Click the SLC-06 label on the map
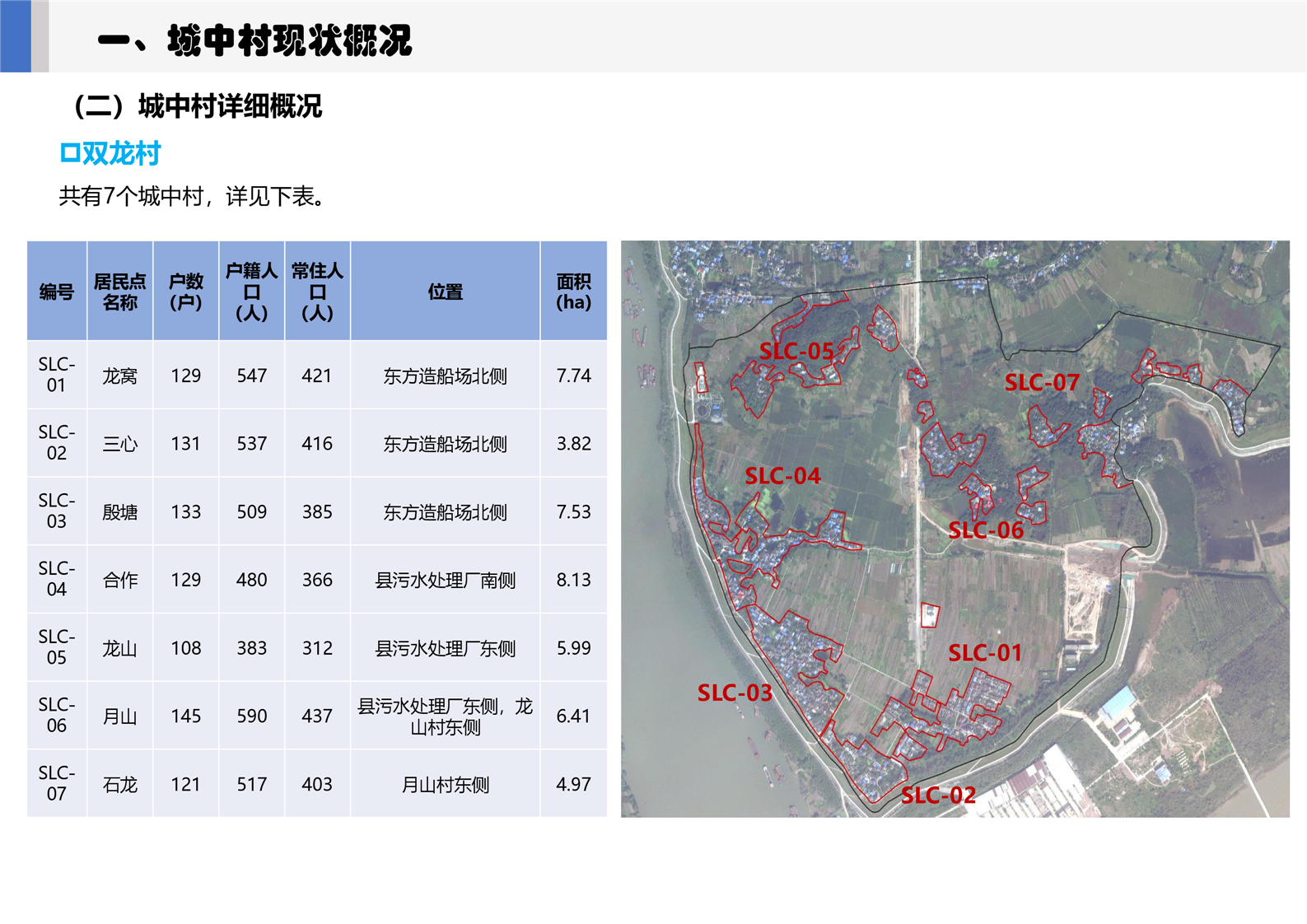 click(987, 530)
